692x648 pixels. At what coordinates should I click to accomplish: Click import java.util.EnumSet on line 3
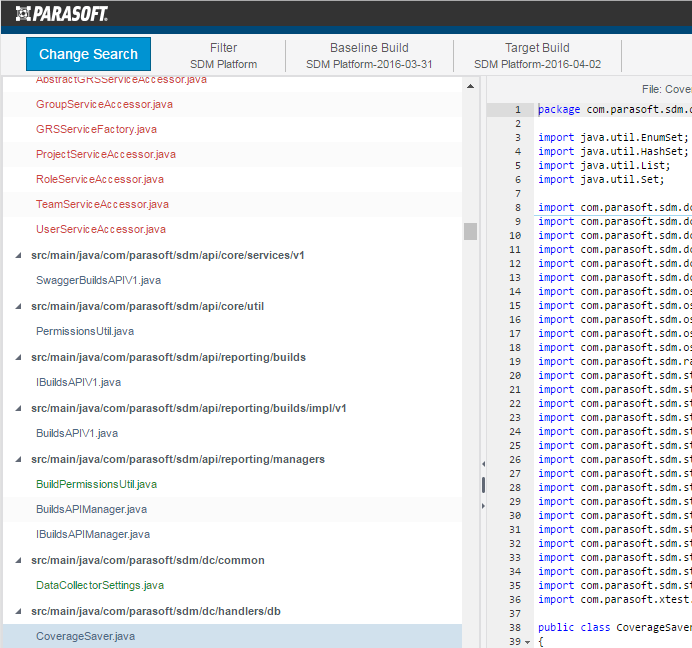[x=613, y=137]
